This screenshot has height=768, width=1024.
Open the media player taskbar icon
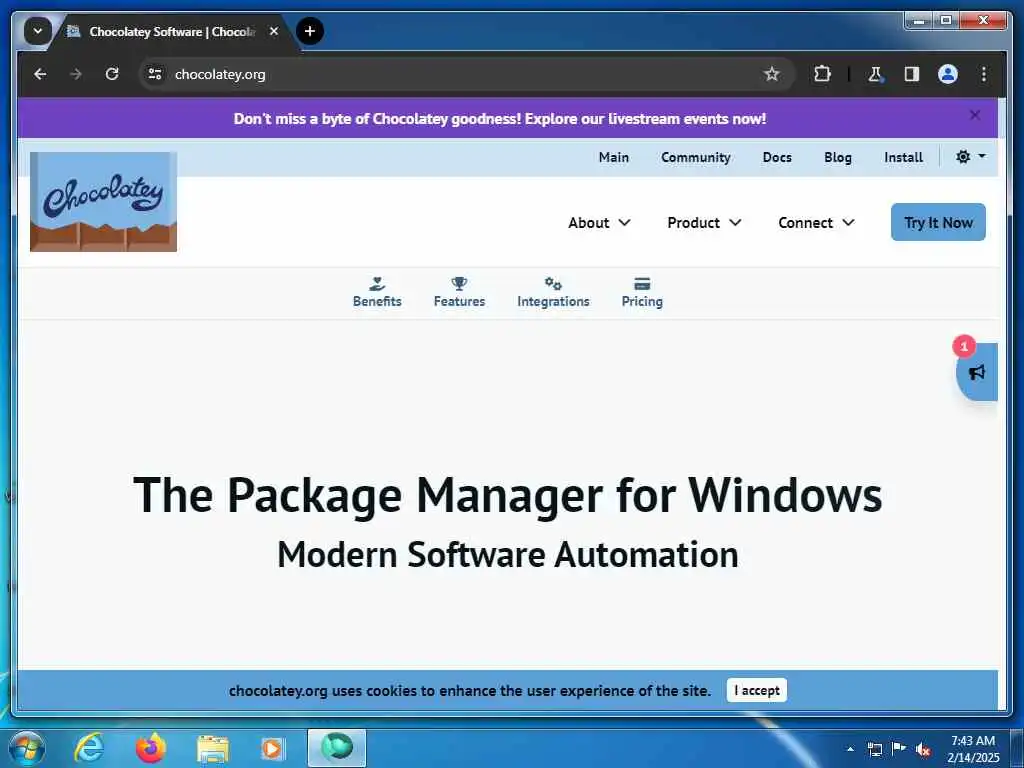click(x=272, y=749)
